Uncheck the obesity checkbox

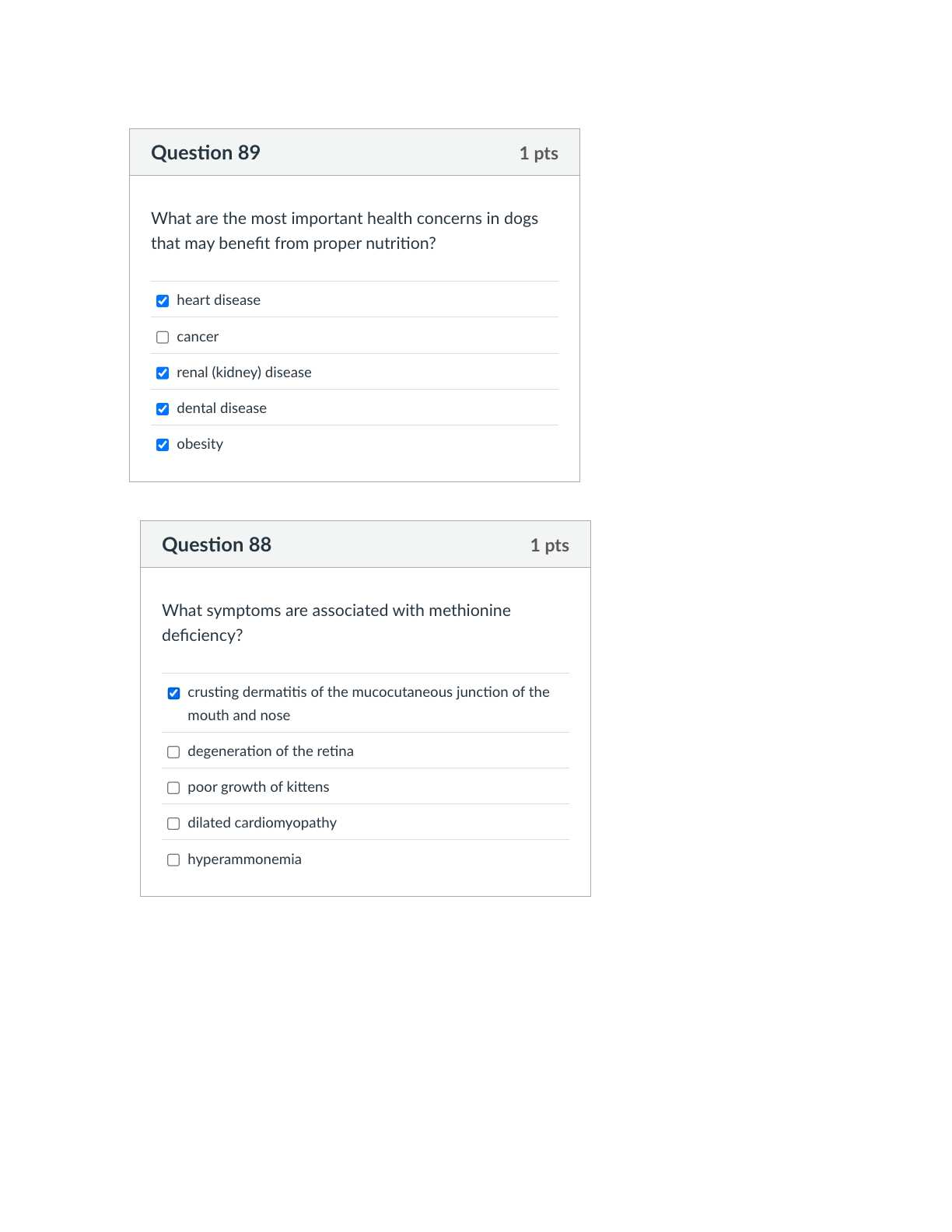tap(163, 445)
